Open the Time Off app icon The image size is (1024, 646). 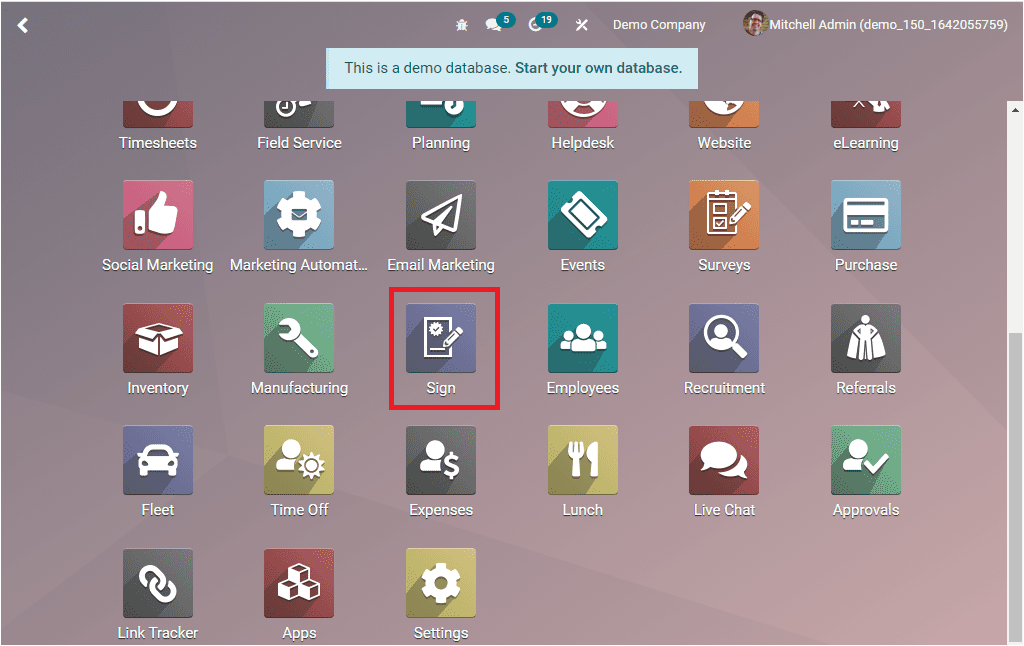[x=299, y=460]
